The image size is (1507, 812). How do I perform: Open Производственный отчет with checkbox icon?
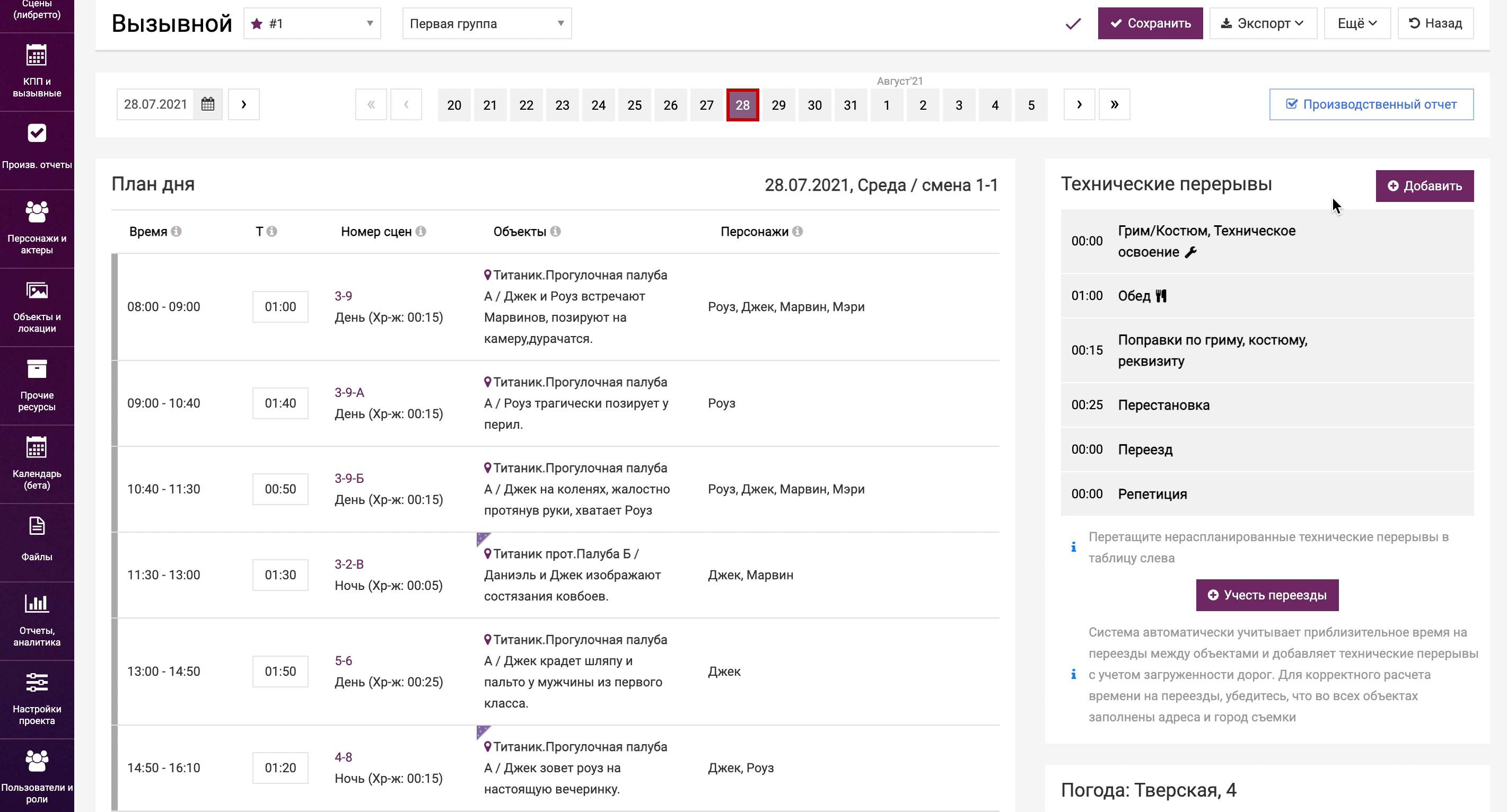click(x=1371, y=104)
